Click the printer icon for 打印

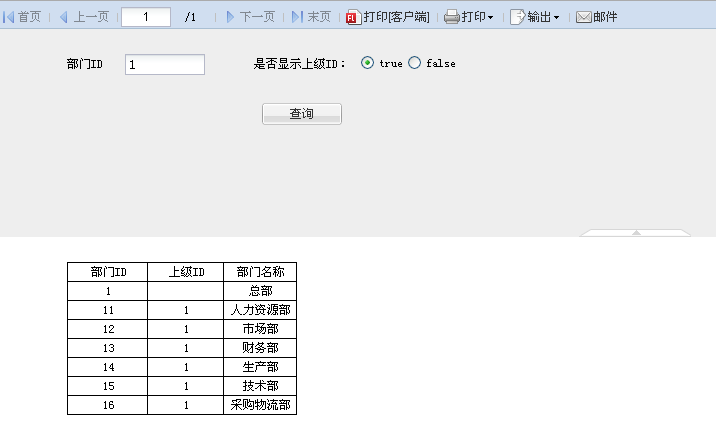click(x=451, y=17)
